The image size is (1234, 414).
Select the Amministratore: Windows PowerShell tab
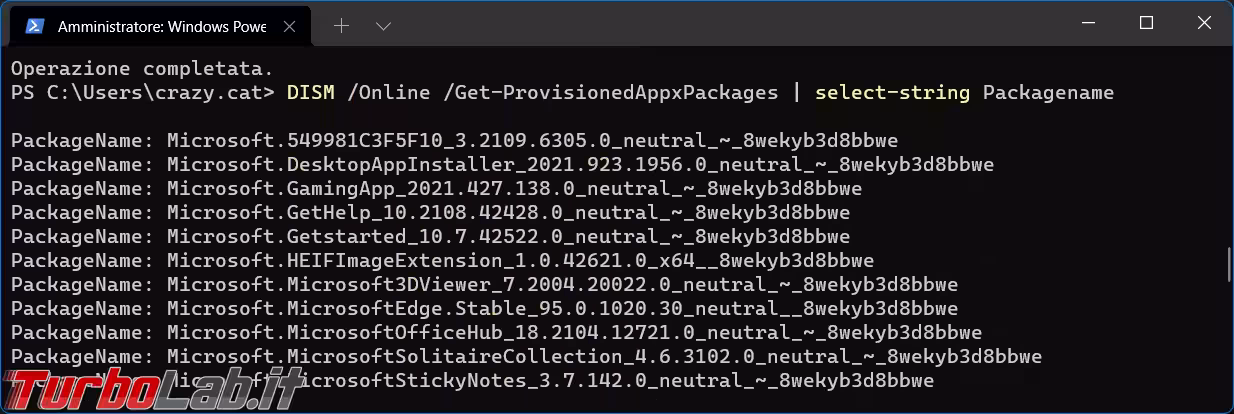click(x=160, y=26)
